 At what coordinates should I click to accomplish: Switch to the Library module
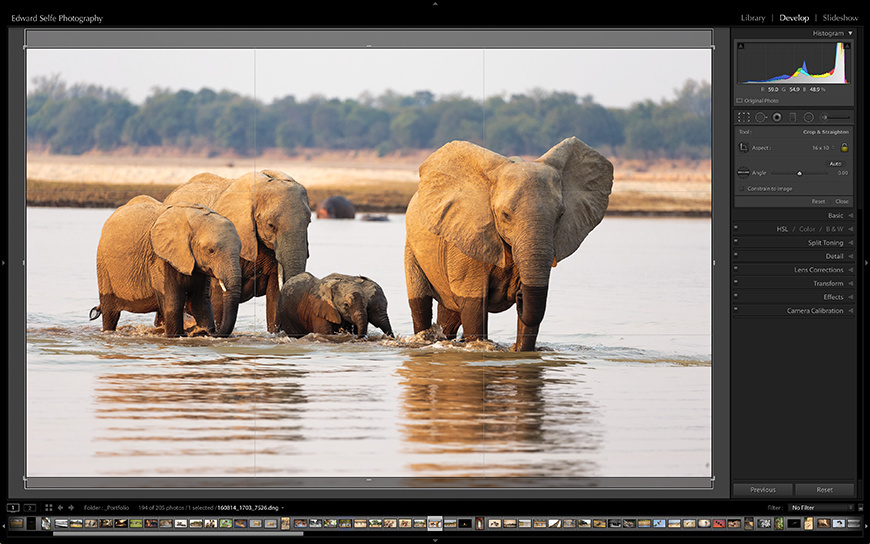pos(753,18)
